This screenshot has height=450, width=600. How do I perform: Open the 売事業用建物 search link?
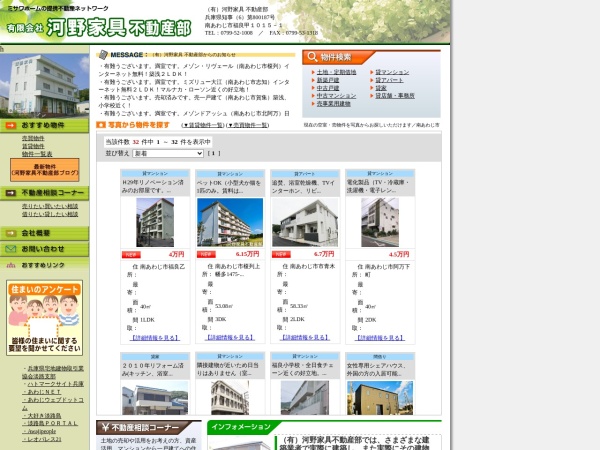[333, 104]
